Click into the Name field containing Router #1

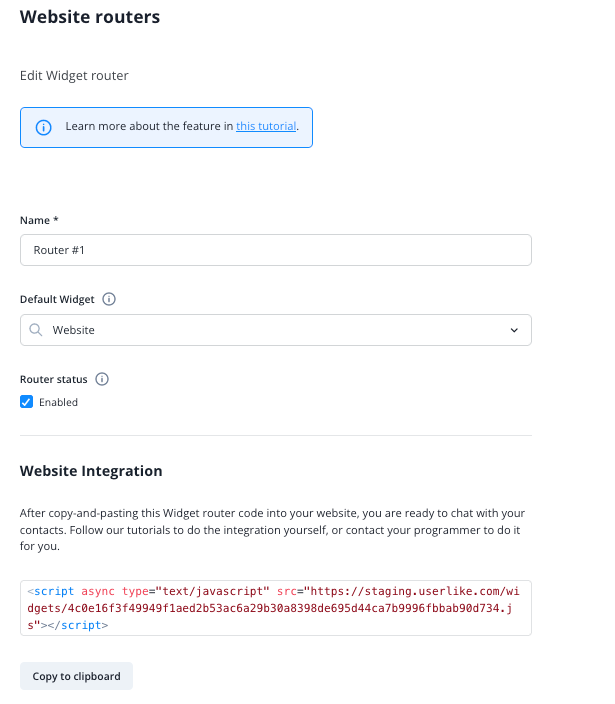pos(276,250)
